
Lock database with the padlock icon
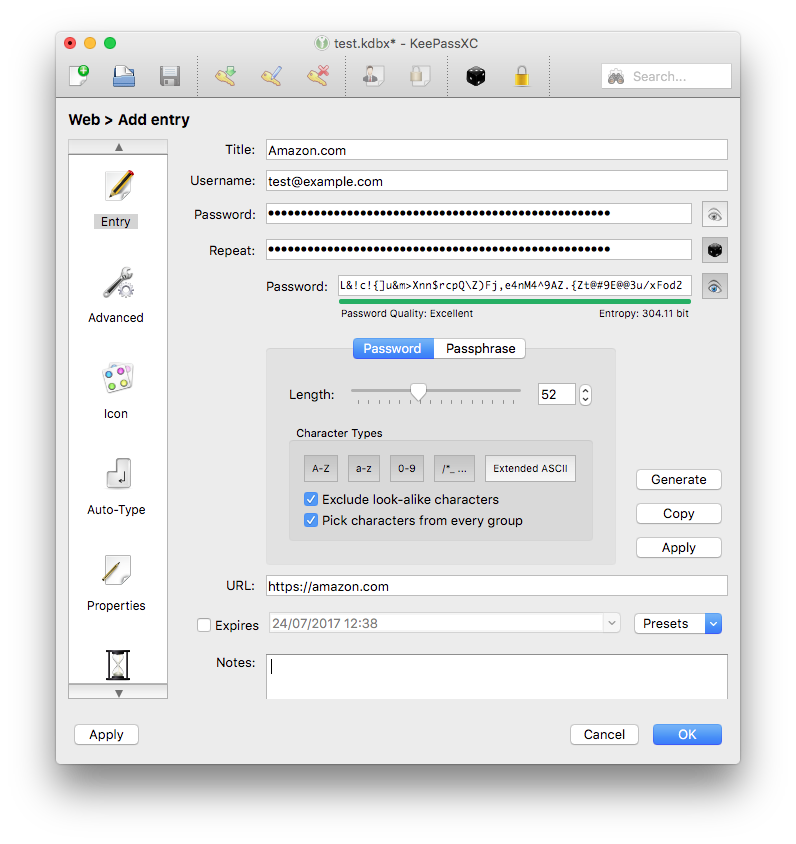tap(522, 76)
